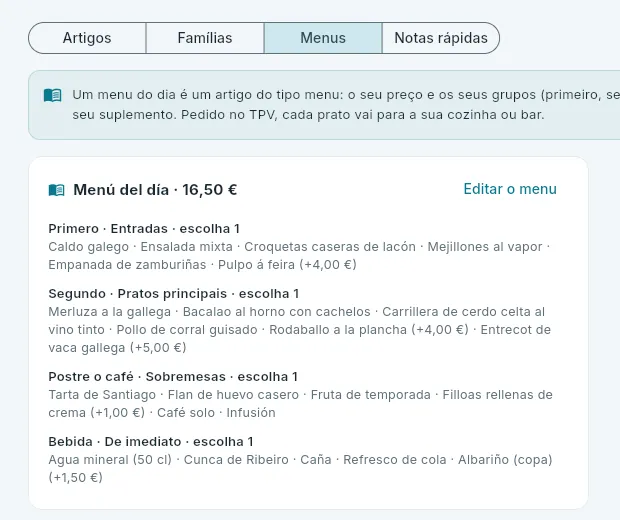
Task: Select the Menú del día · 16,50 € heading
Action: point(155,190)
